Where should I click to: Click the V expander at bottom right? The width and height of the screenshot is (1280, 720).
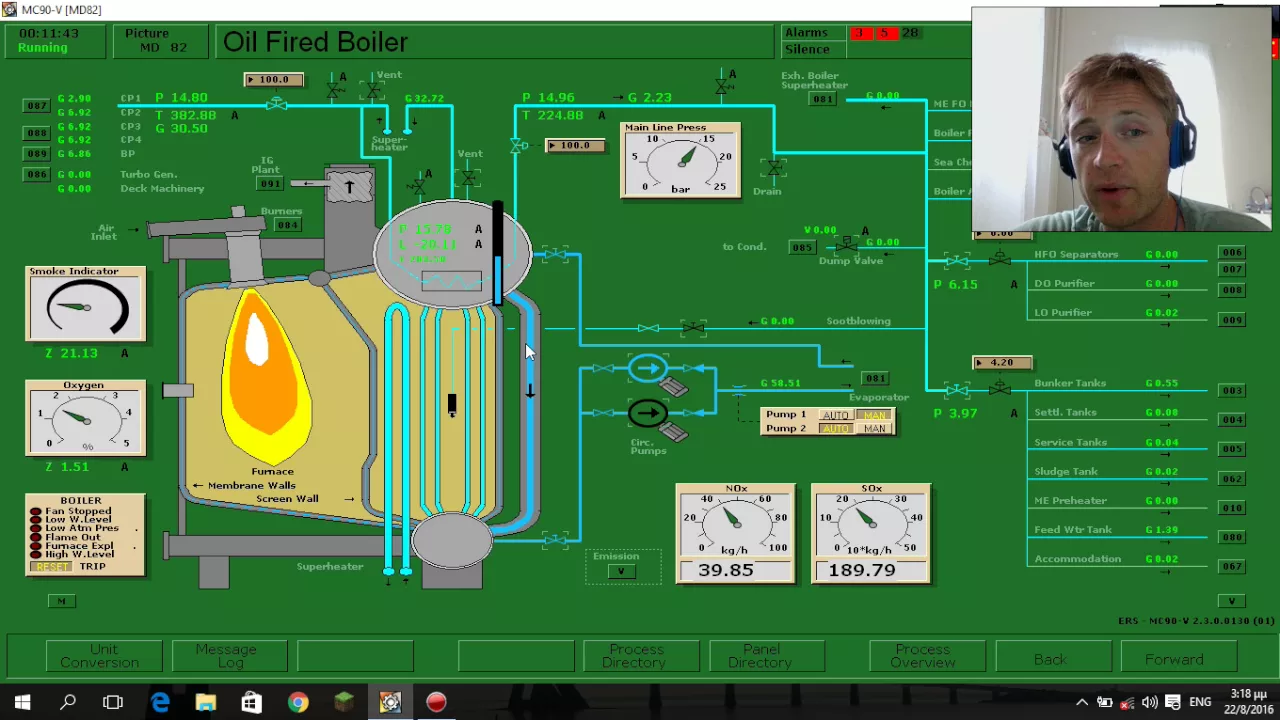click(x=1232, y=601)
